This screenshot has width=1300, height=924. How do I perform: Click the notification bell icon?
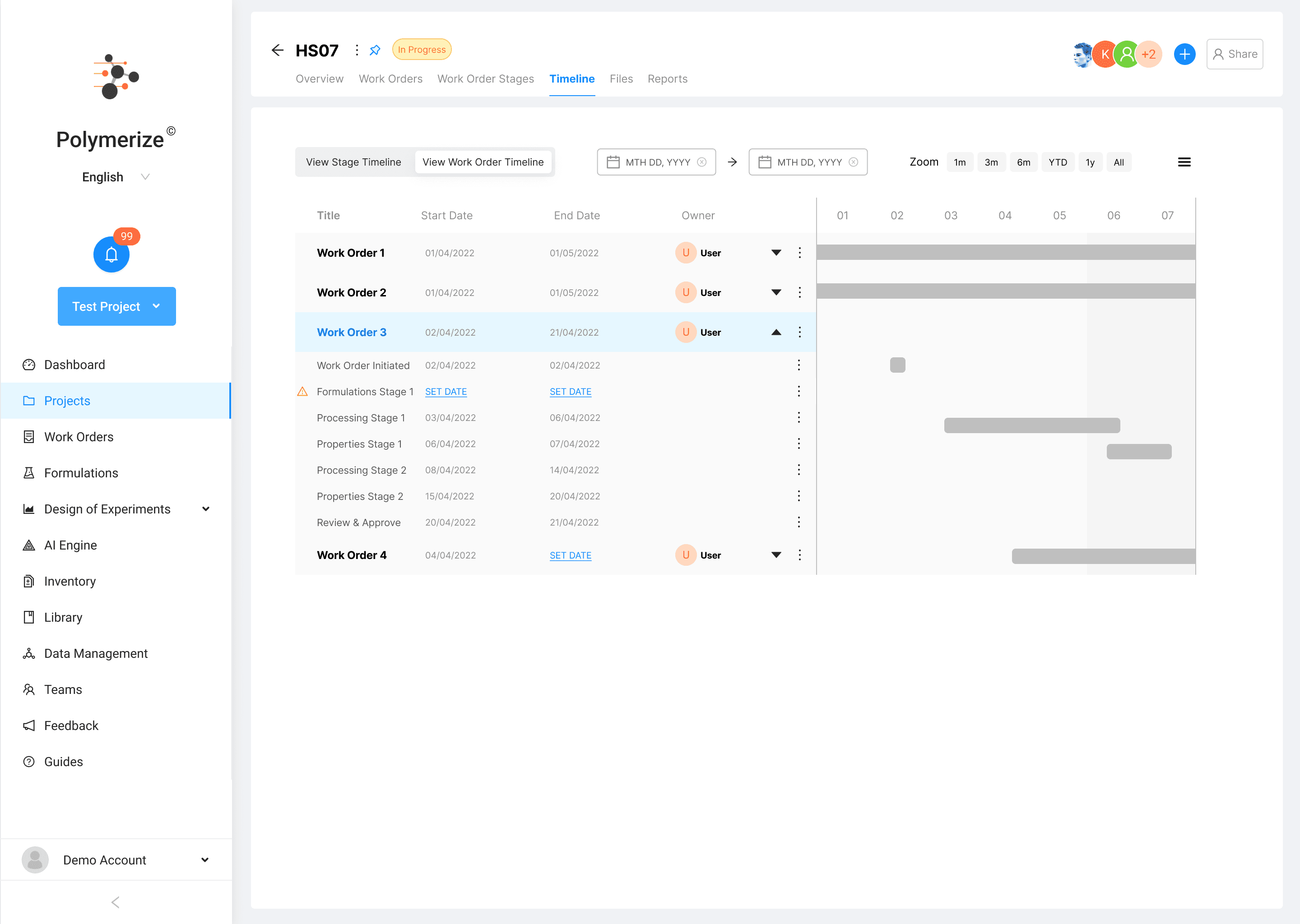tap(111, 254)
